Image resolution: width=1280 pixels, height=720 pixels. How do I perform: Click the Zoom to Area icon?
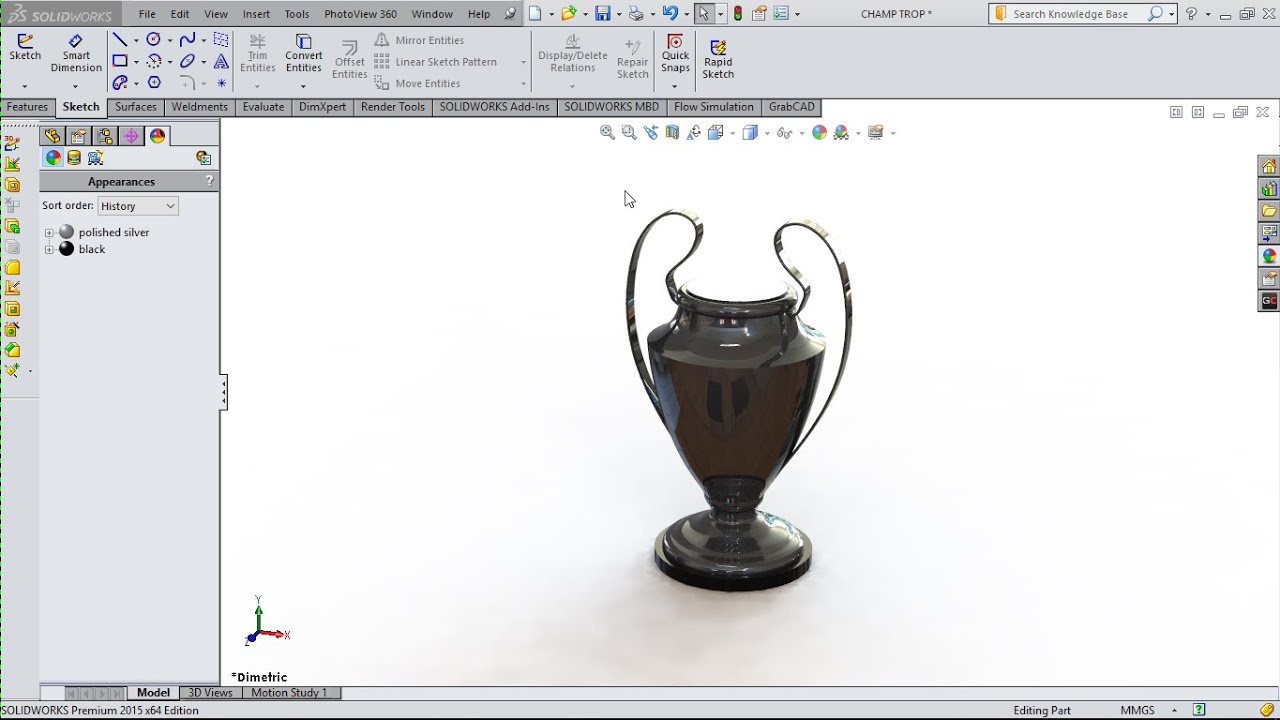pos(629,132)
